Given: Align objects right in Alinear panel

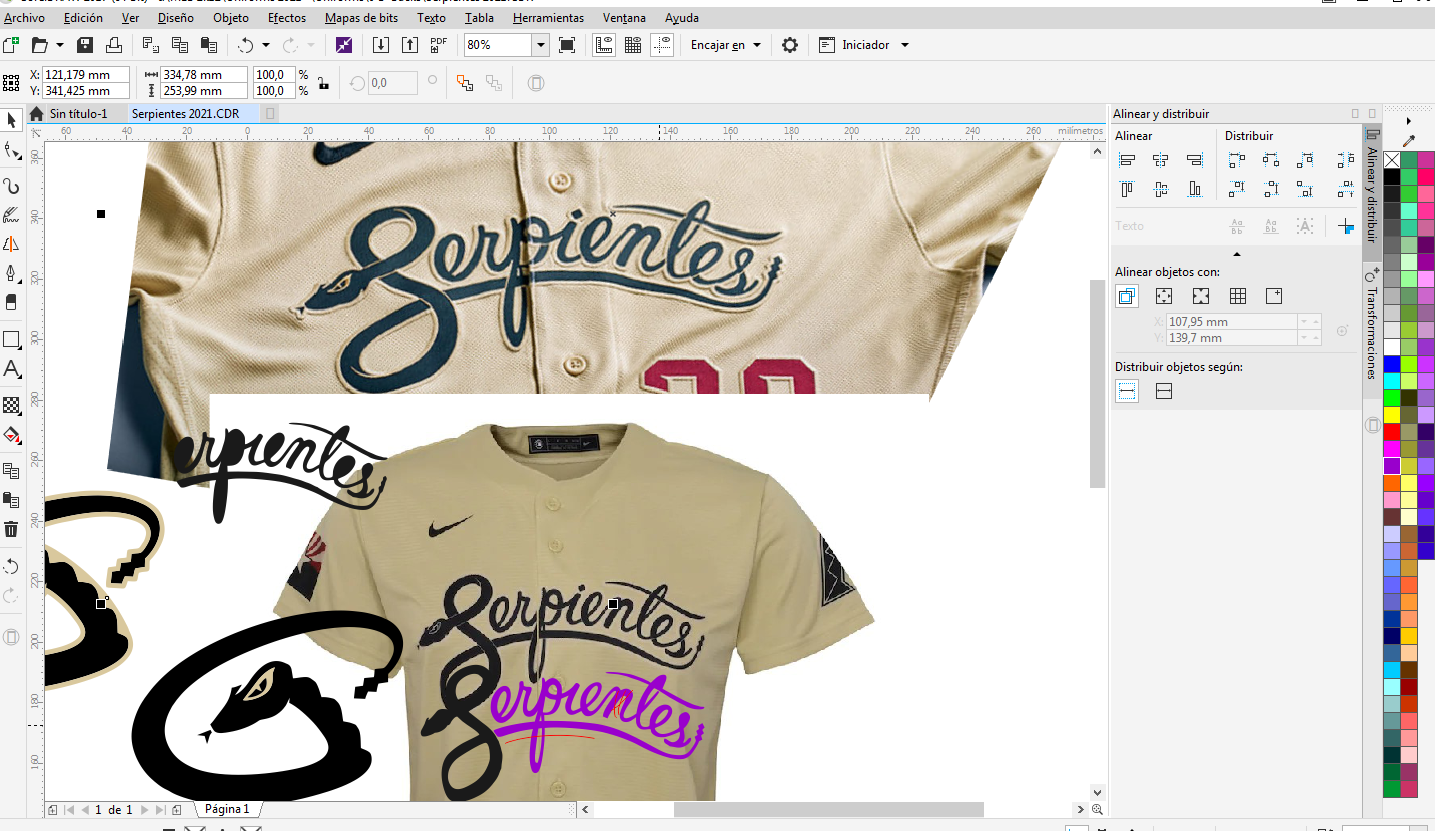Looking at the screenshot, I should (1195, 160).
